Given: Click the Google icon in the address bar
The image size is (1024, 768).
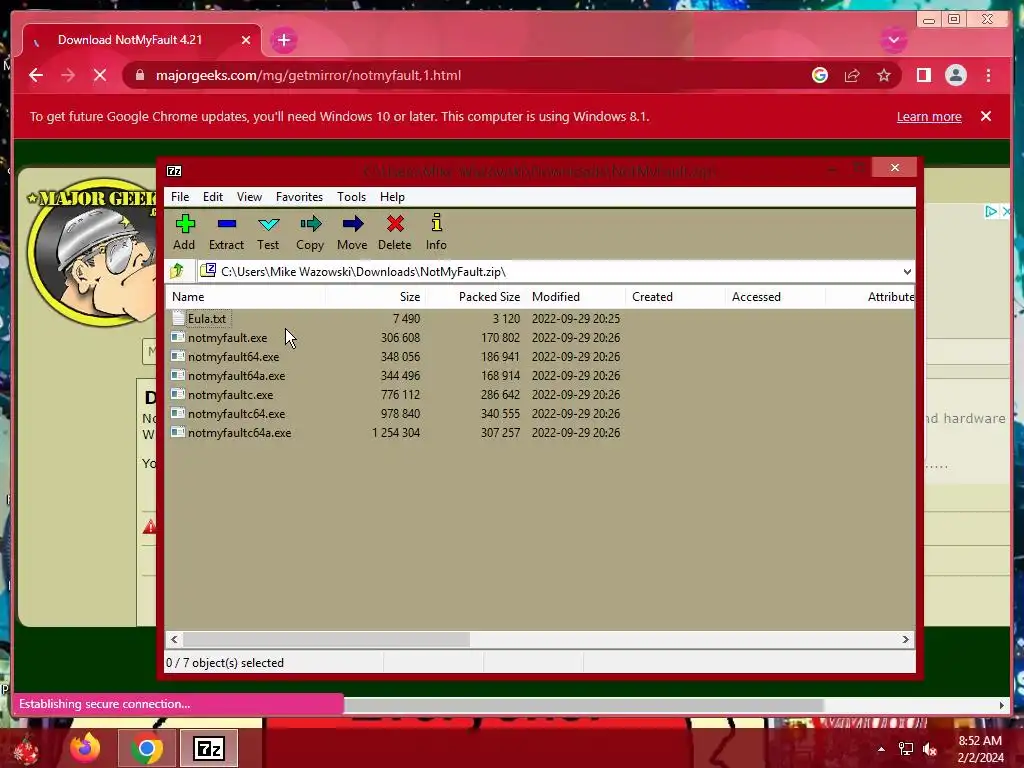Looking at the screenshot, I should point(820,76).
